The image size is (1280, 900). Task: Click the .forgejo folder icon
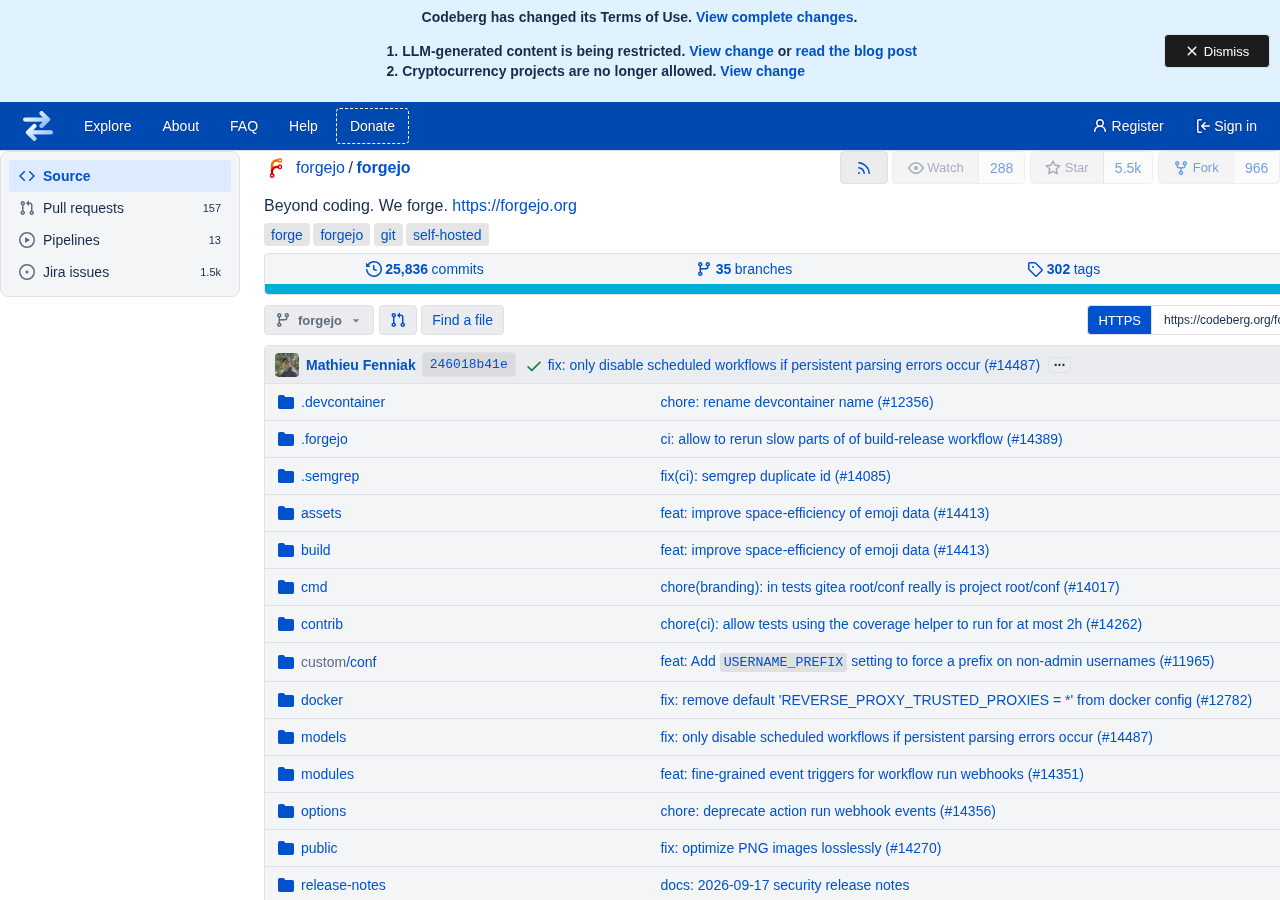click(286, 439)
